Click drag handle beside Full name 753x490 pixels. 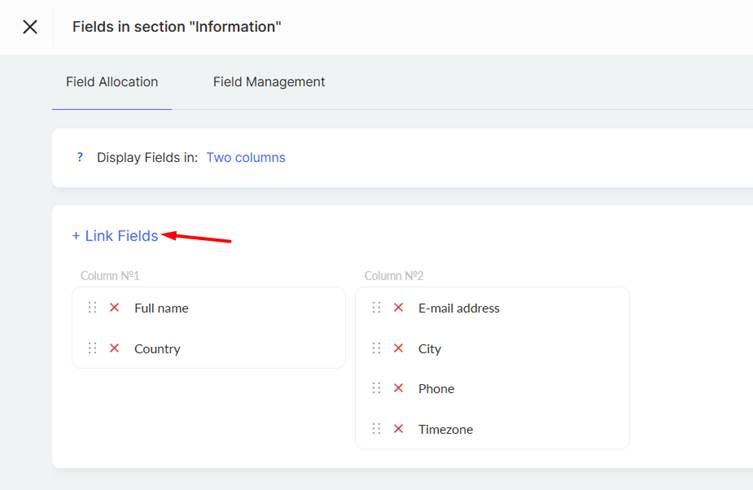(x=92, y=307)
